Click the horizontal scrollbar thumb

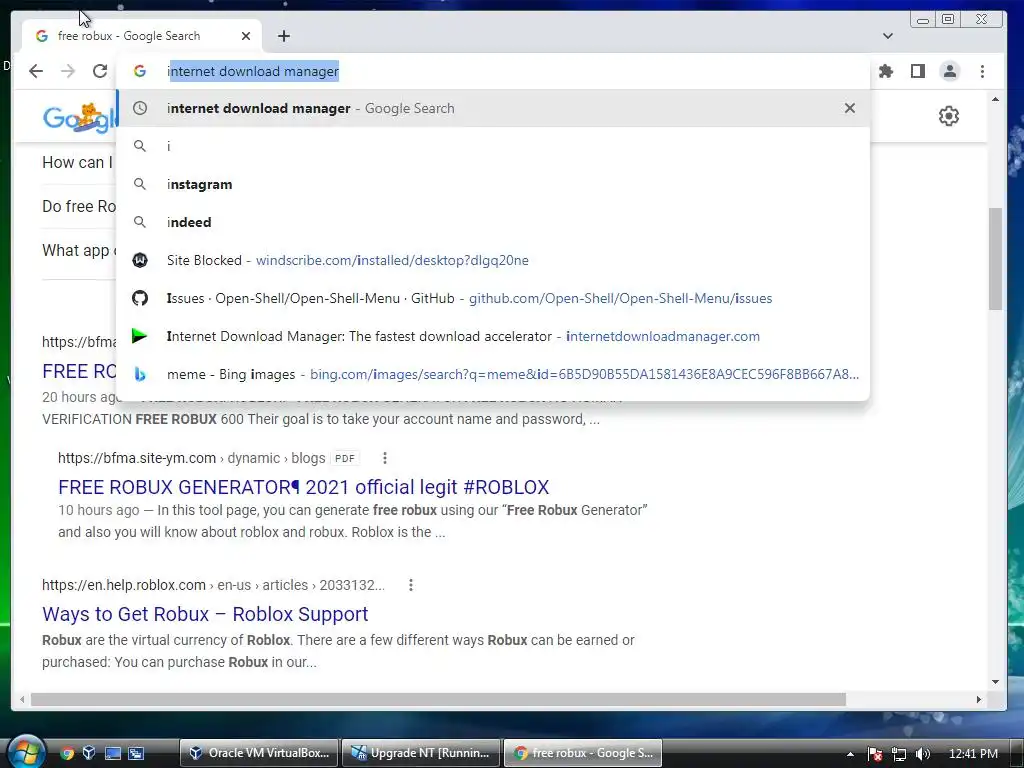[x=438, y=699]
